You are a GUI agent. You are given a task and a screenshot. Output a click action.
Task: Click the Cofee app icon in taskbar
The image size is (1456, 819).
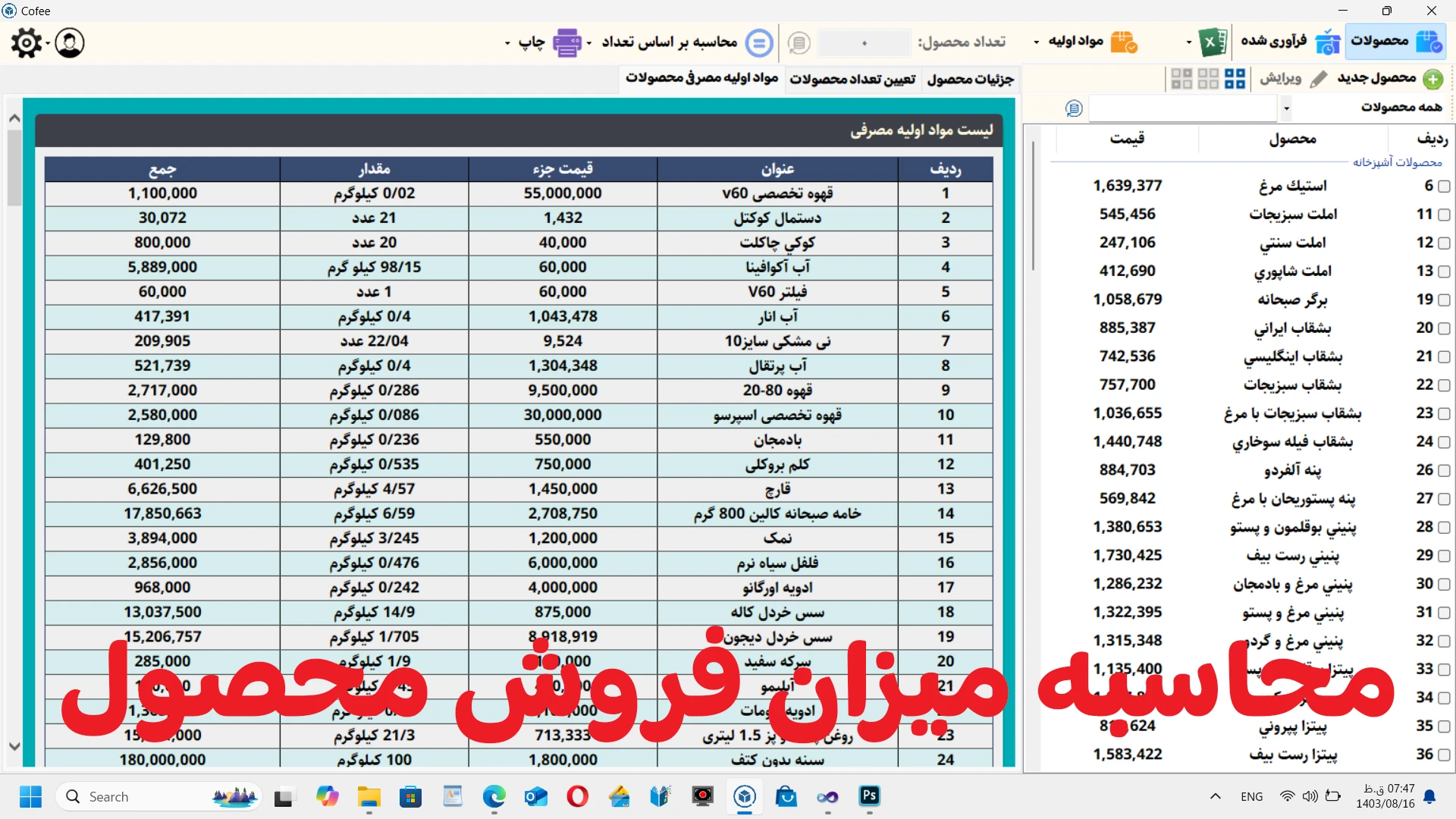coord(745,797)
